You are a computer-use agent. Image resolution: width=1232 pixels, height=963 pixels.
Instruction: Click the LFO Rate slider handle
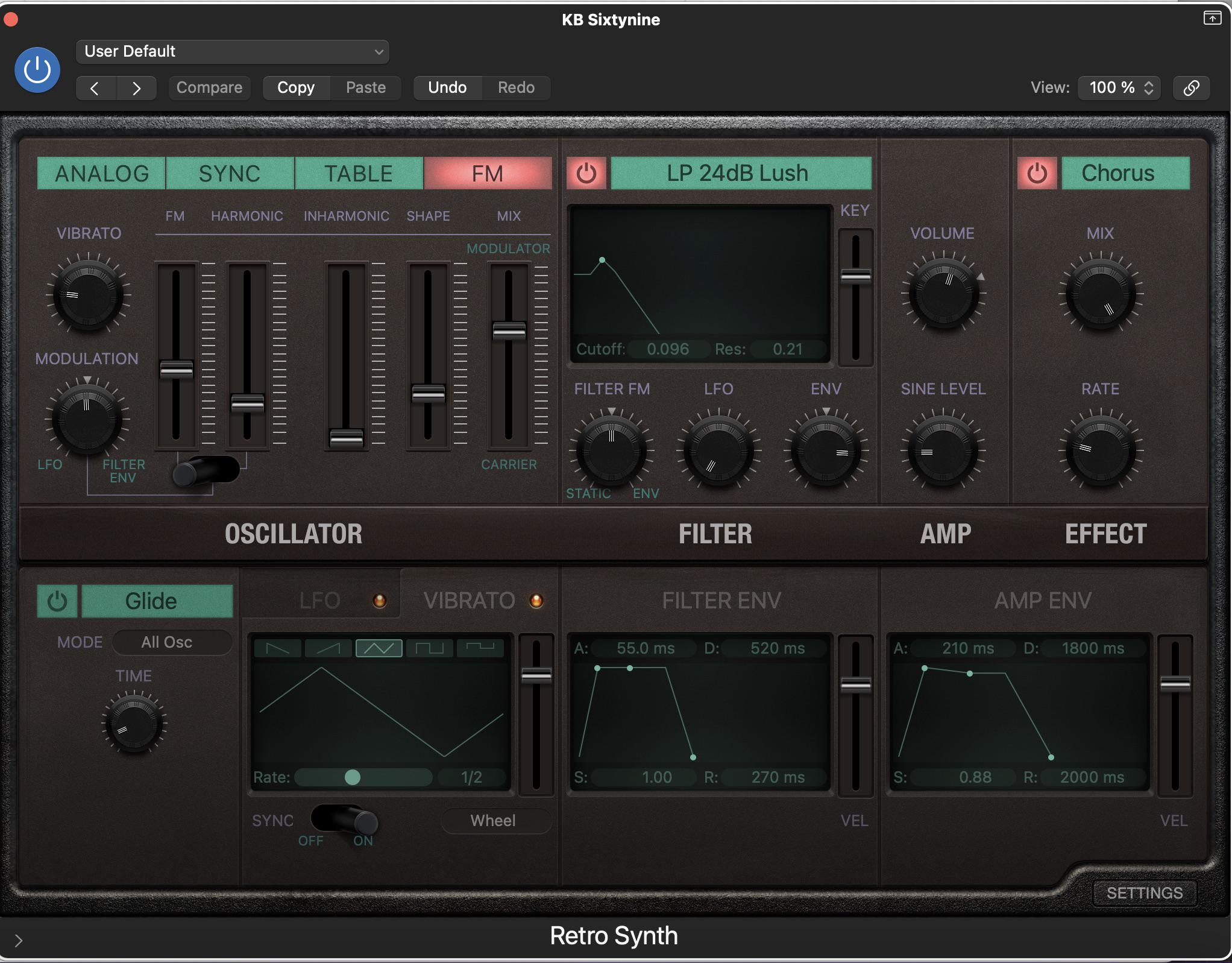(353, 777)
